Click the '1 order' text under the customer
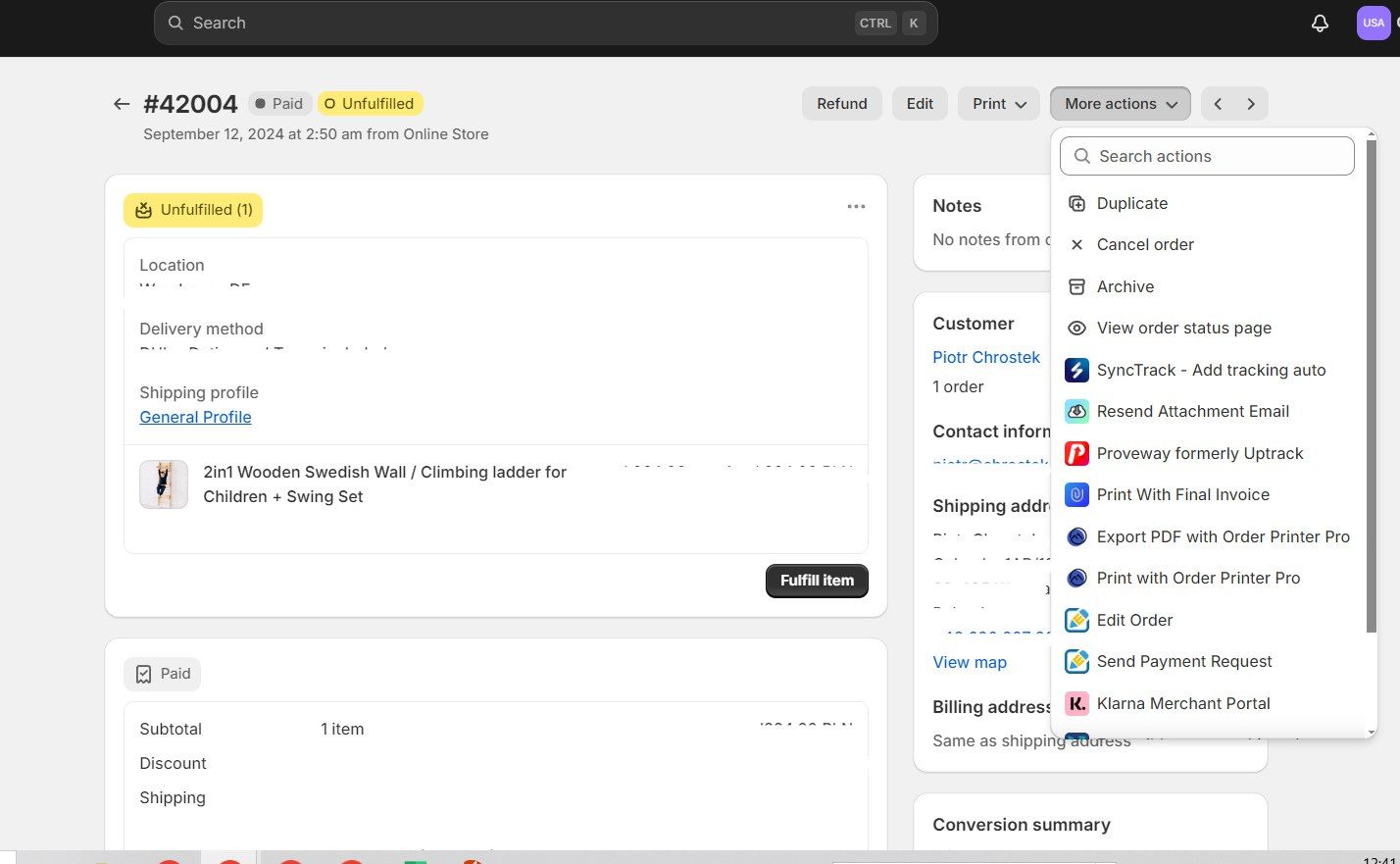 pyautogui.click(x=958, y=386)
